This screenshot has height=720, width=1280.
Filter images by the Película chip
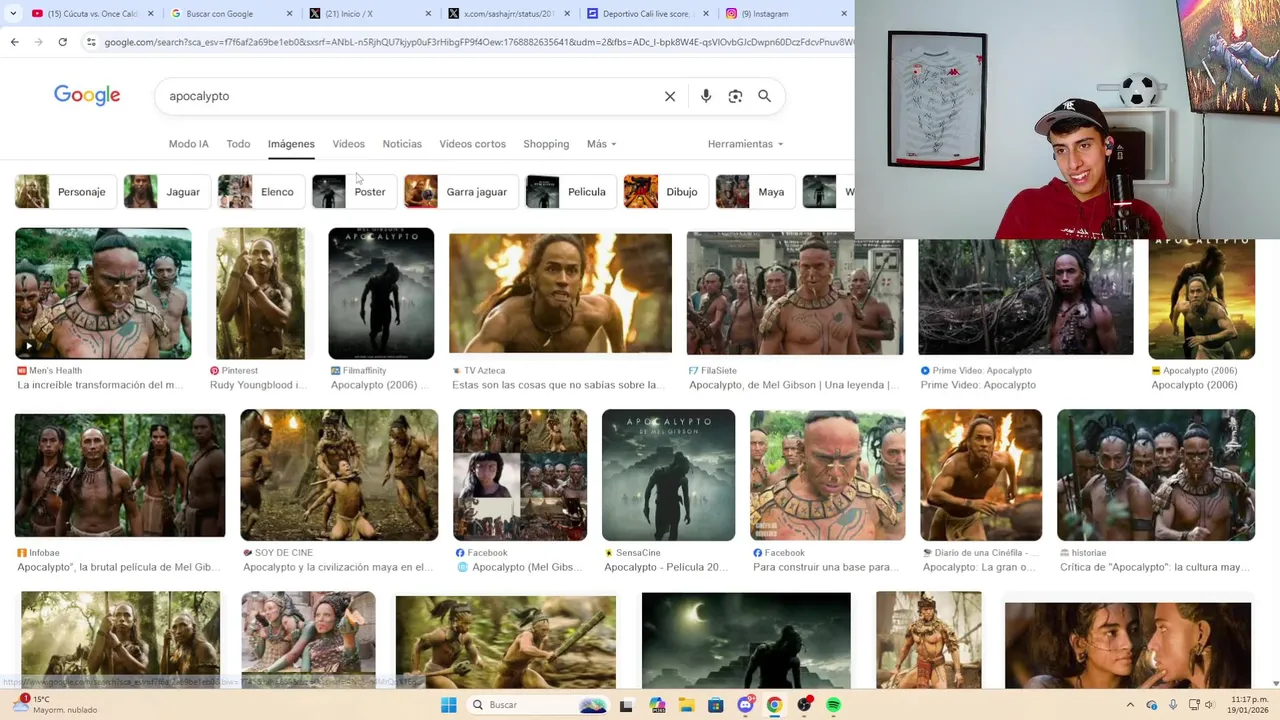[570, 192]
